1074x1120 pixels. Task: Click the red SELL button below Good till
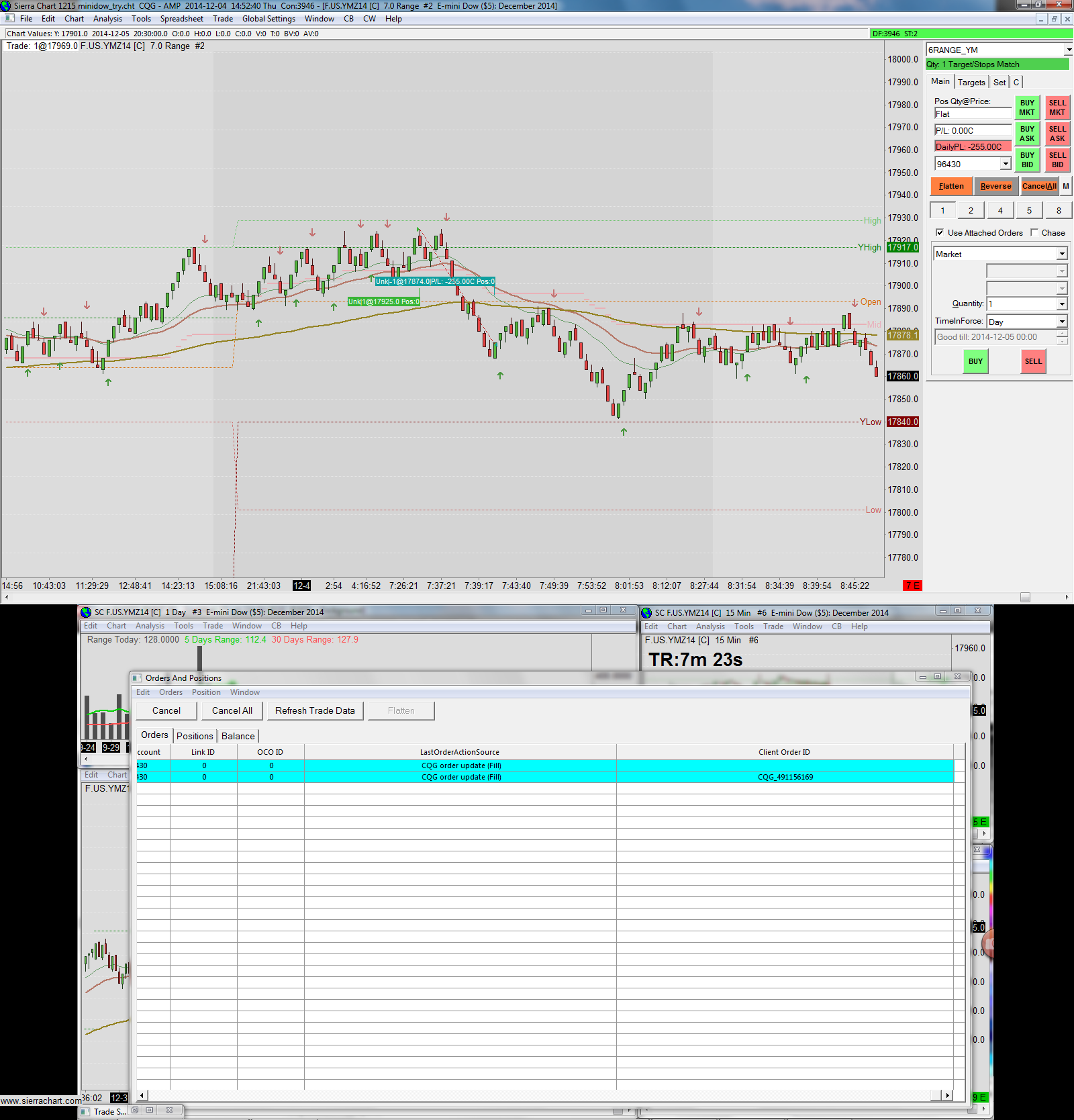point(1033,361)
